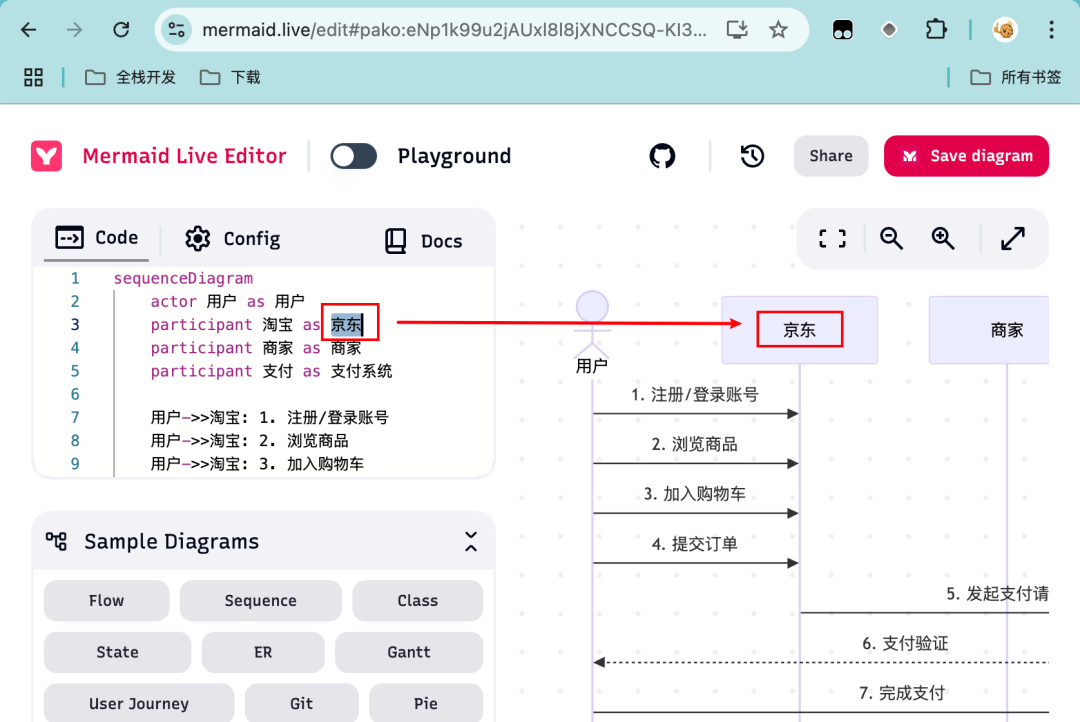Open the apps grid in bookmarks bar
1080x722 pixels.
[33, 77]
